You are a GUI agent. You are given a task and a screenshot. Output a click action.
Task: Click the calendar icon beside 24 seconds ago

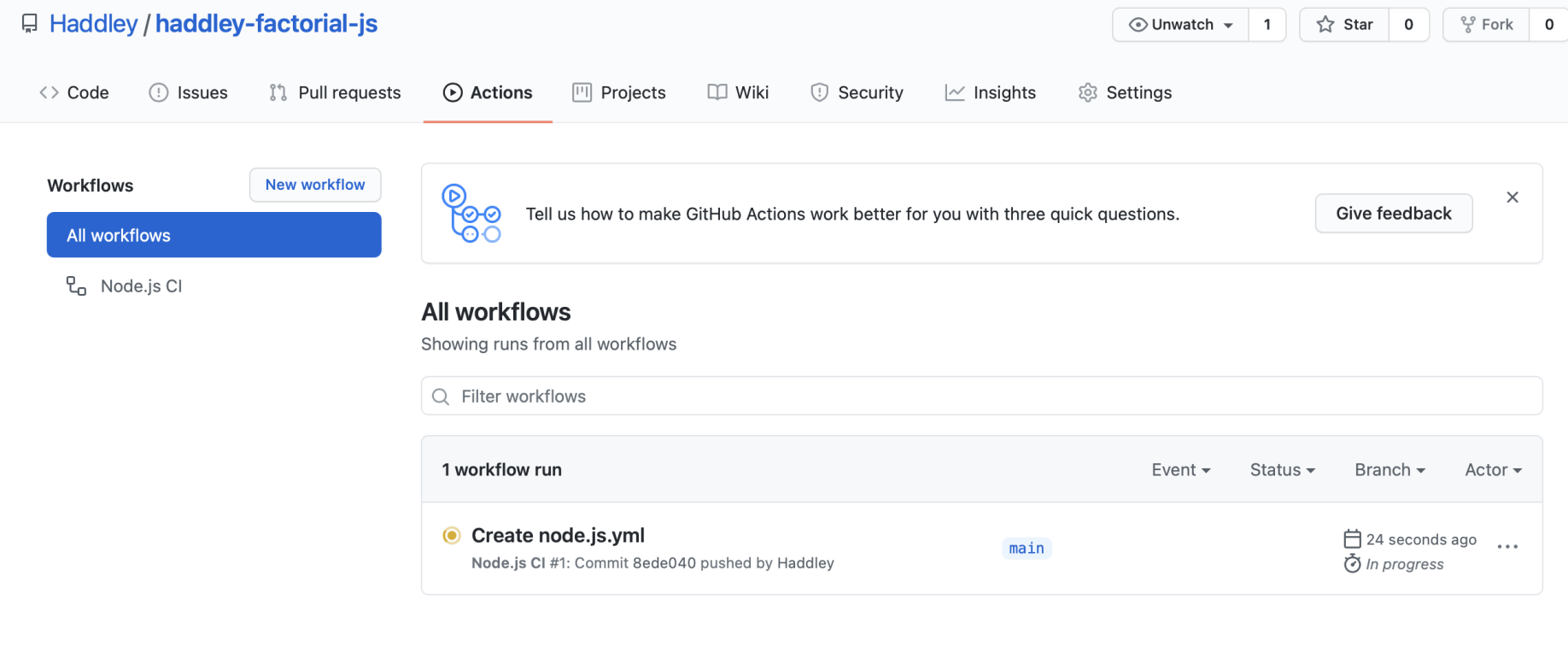point(1352,539)
